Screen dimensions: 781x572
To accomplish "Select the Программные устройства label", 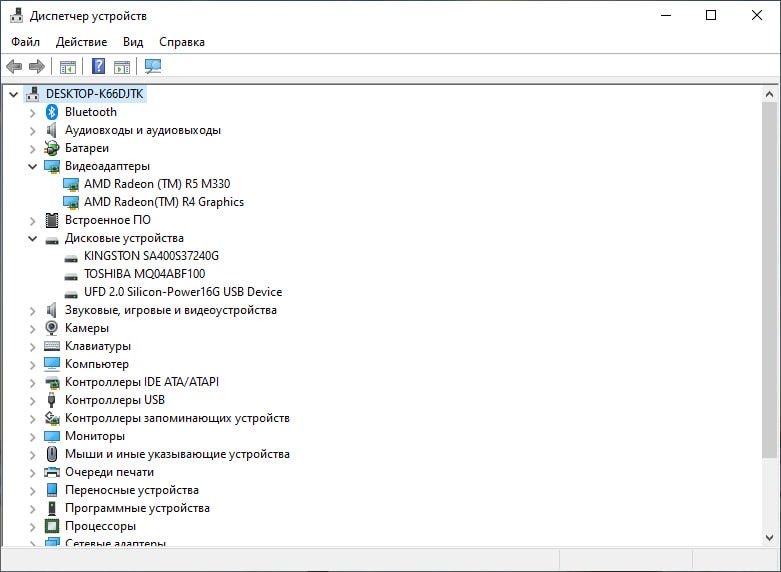I will (x=137, y=508).
